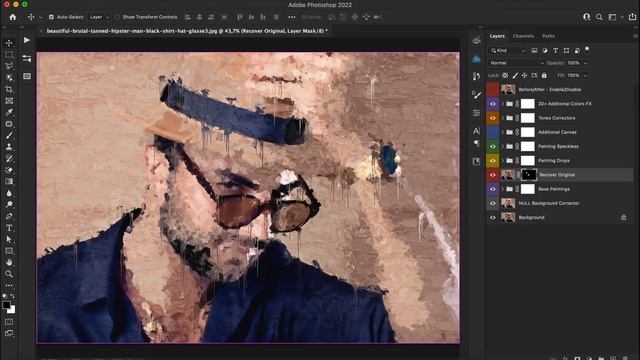Select the Brush tool
640x360 pixels.
pos(9,135)
